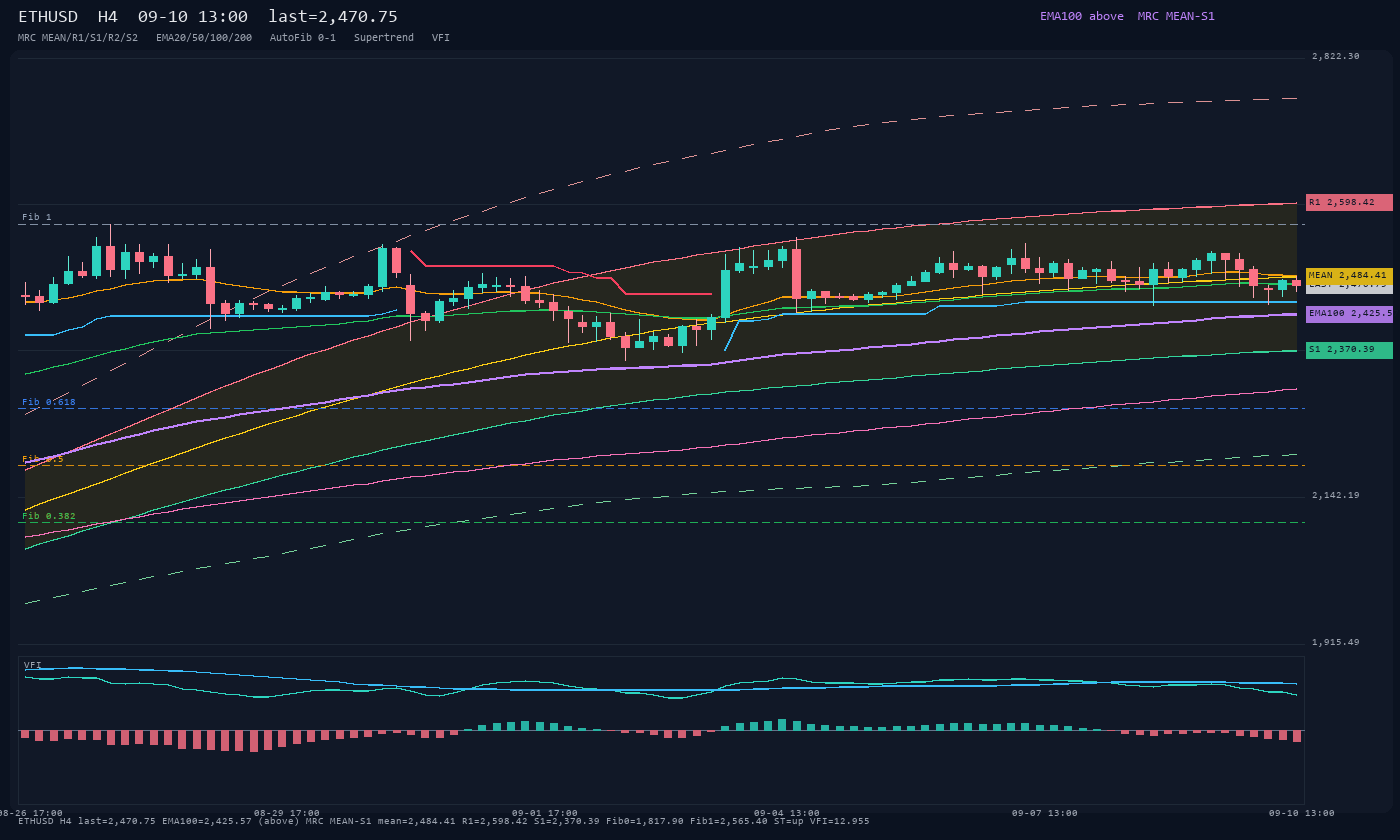Image resolution: width=1400 pixels, height=840 pixels.
Task: Click the 09-01 17:00 time axis label
Action: 545,813
